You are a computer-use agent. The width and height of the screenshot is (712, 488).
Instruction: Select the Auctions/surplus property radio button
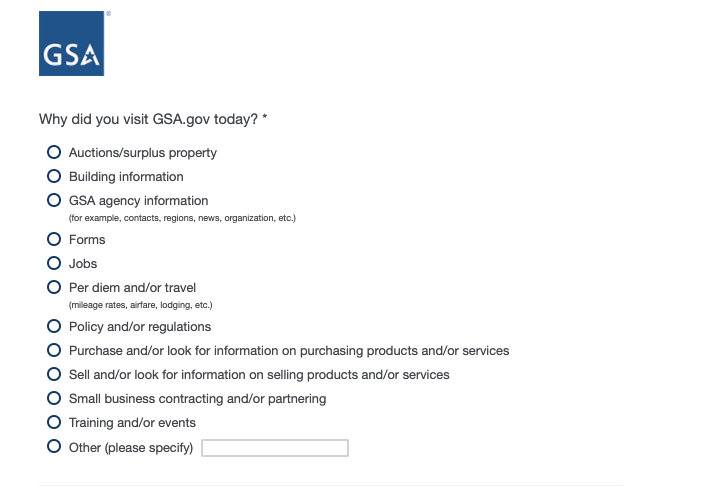click(x=54, y=153)
